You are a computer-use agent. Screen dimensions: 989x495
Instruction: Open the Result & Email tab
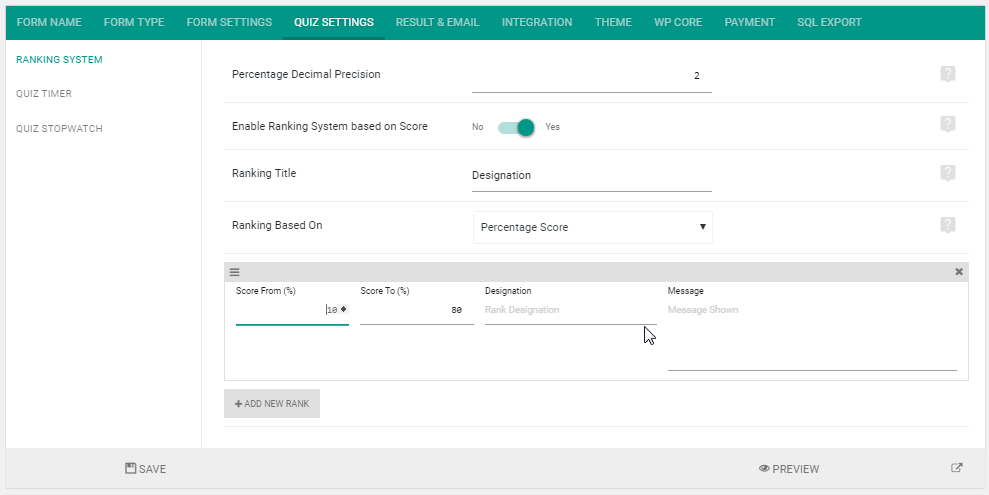[438, 22]
